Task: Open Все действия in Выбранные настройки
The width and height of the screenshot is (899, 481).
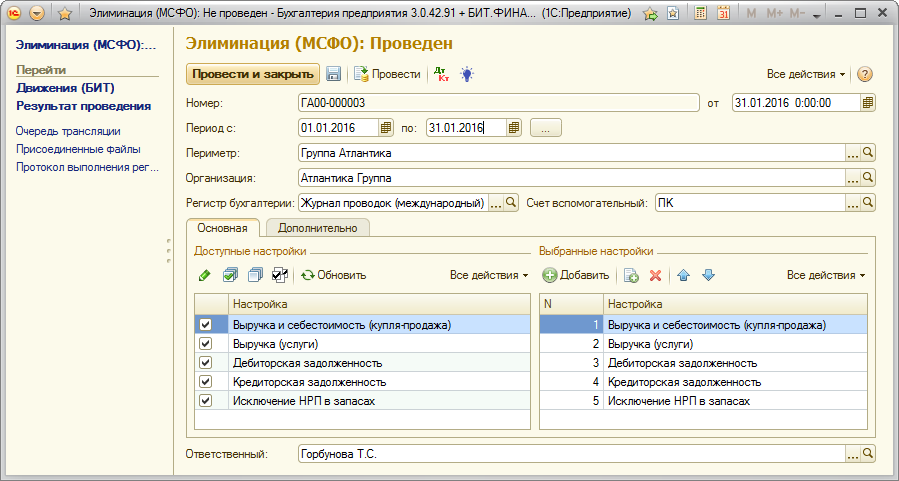Action: point(825,275)
